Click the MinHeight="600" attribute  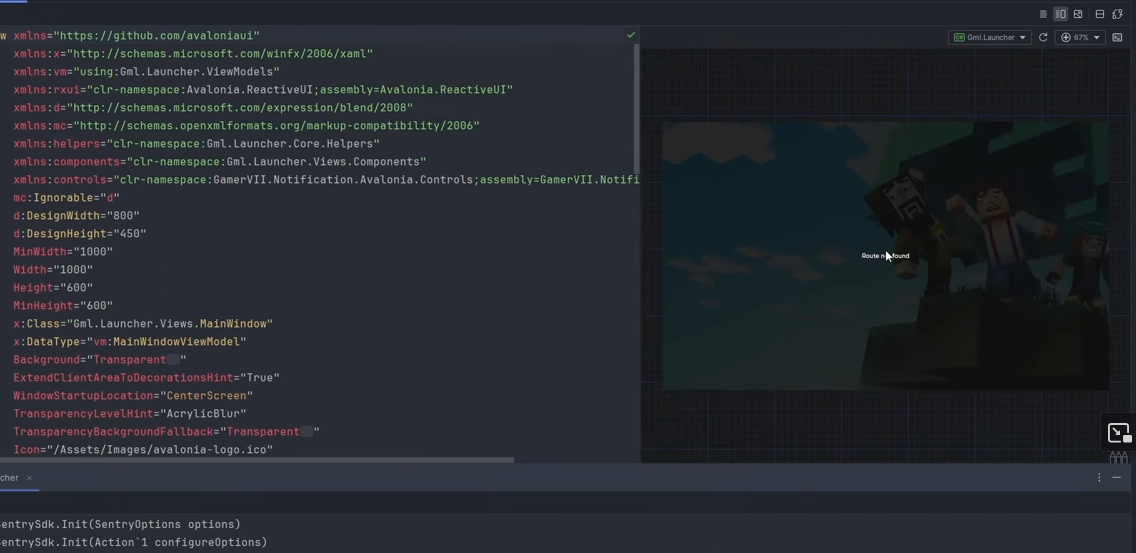[x=63, y=306]
